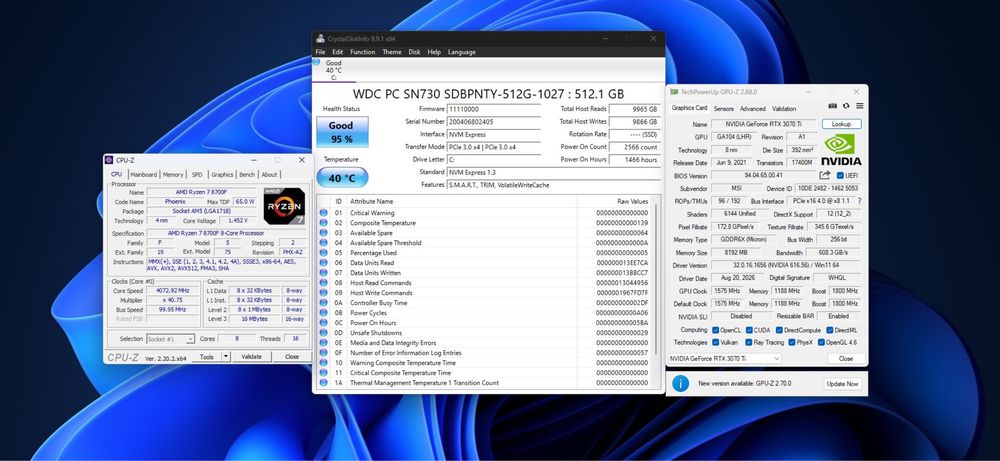The height and width of the screenshot is (461, 1000).
Task: Toggle the Ray Tracing checkbox
Action: (749, 342)
